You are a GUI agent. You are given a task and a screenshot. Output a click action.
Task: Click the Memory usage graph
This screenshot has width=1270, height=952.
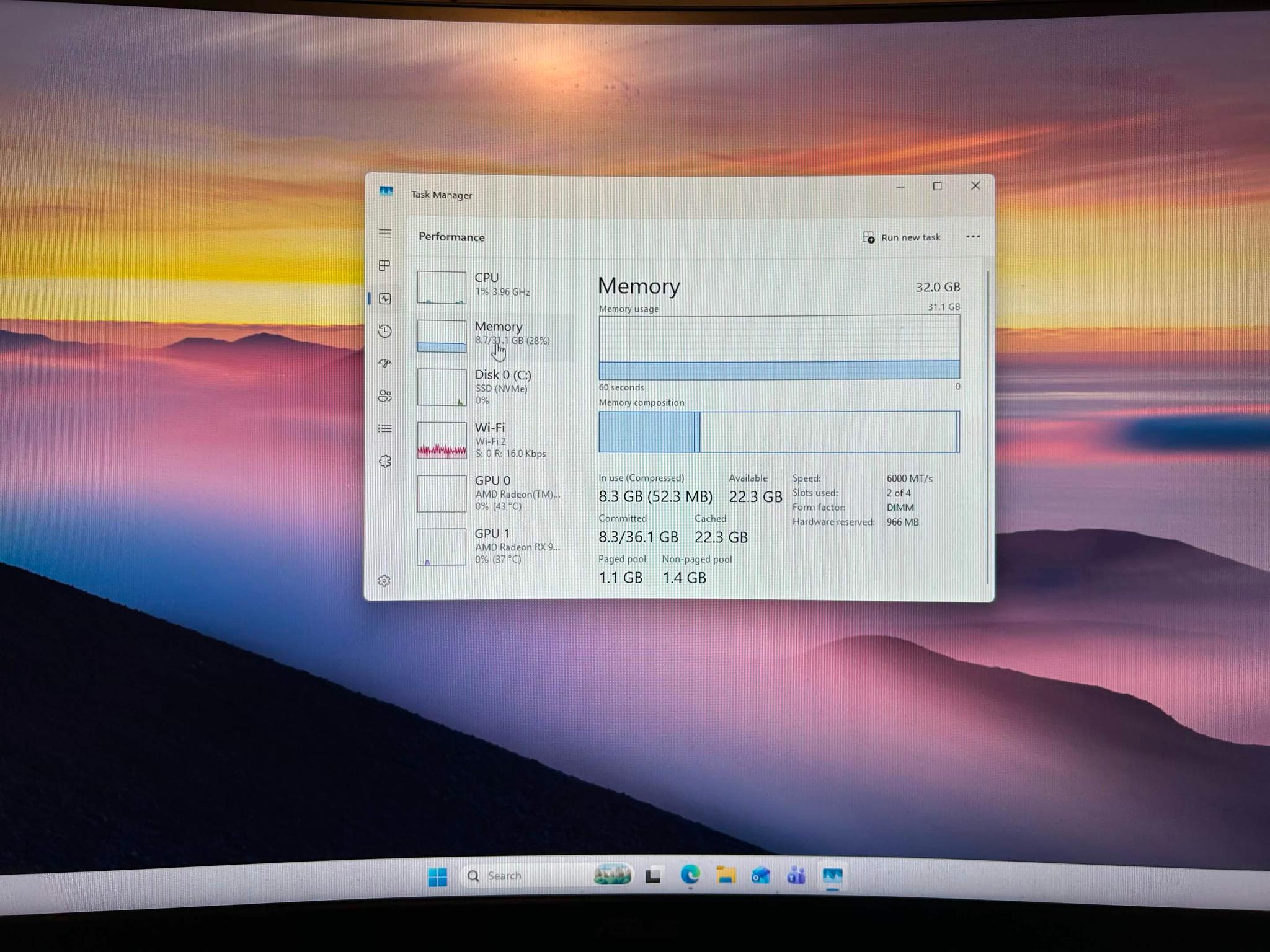pos(779,347)
